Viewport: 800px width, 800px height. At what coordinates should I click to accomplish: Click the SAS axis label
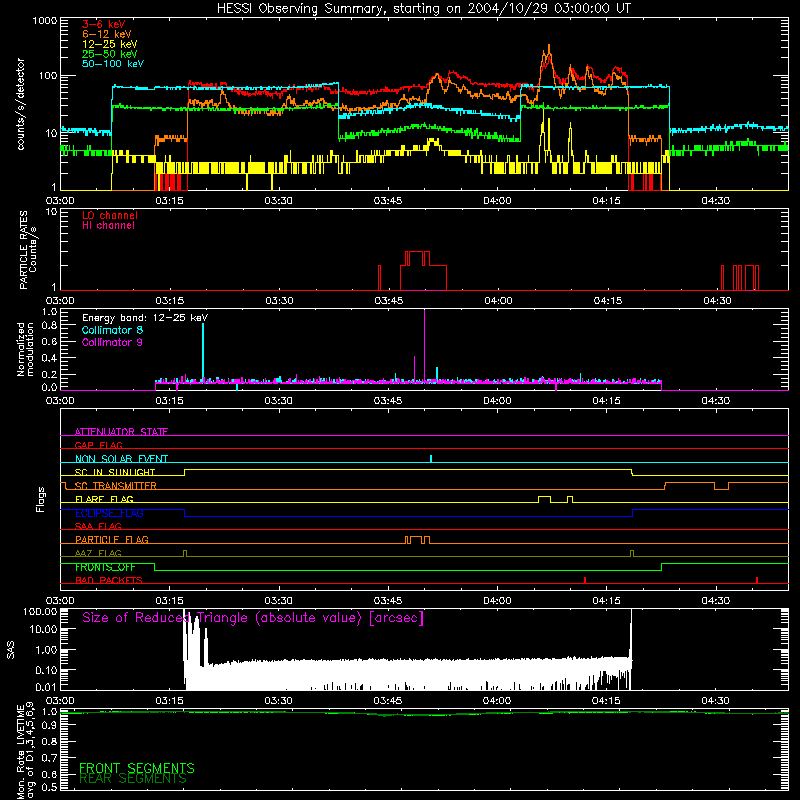[10, 650]
